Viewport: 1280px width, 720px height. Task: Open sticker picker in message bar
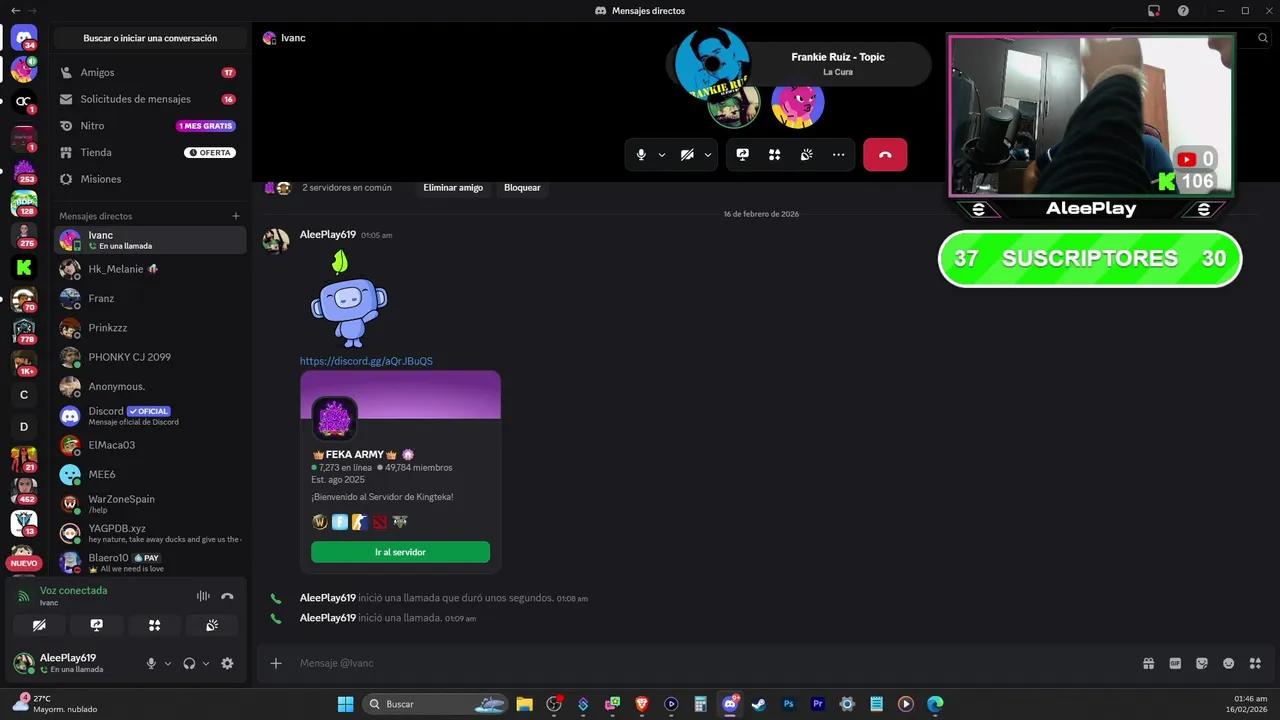pyautogui.click(x=1202, y=663)
